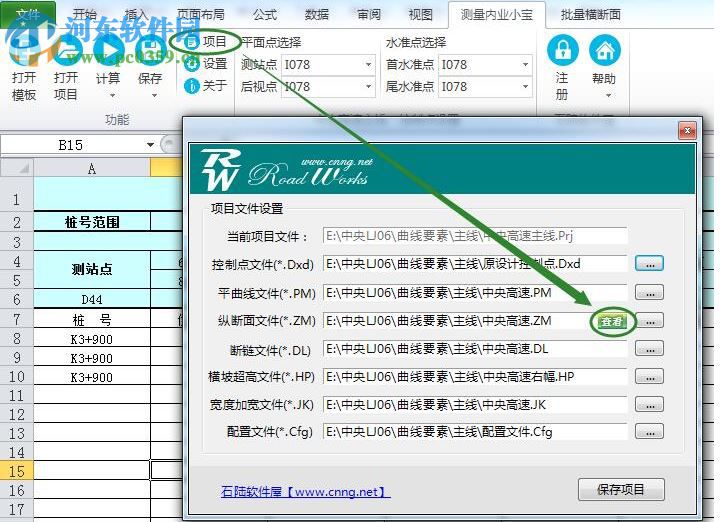Click the 计算 play icon
The height and width of the screenshot is (522, 722).
(108, 50)
